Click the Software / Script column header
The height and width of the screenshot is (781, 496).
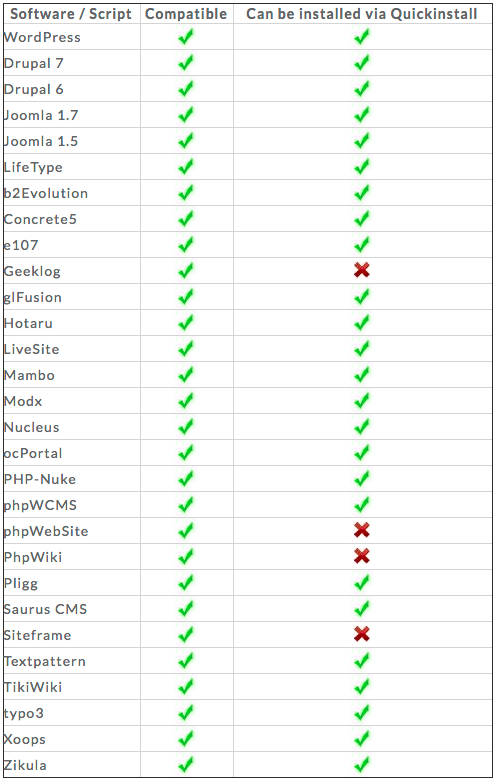click(x=71, y=14)
